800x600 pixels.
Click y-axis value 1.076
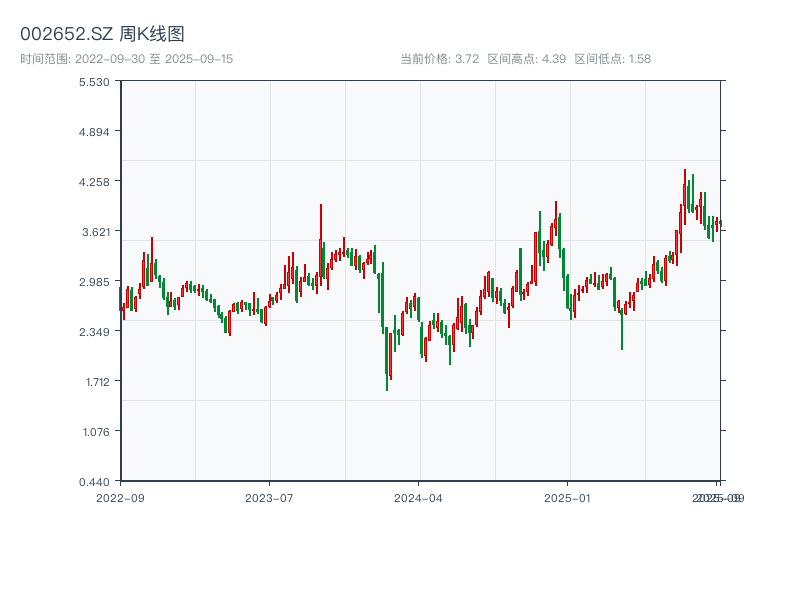tap(96, 432)
